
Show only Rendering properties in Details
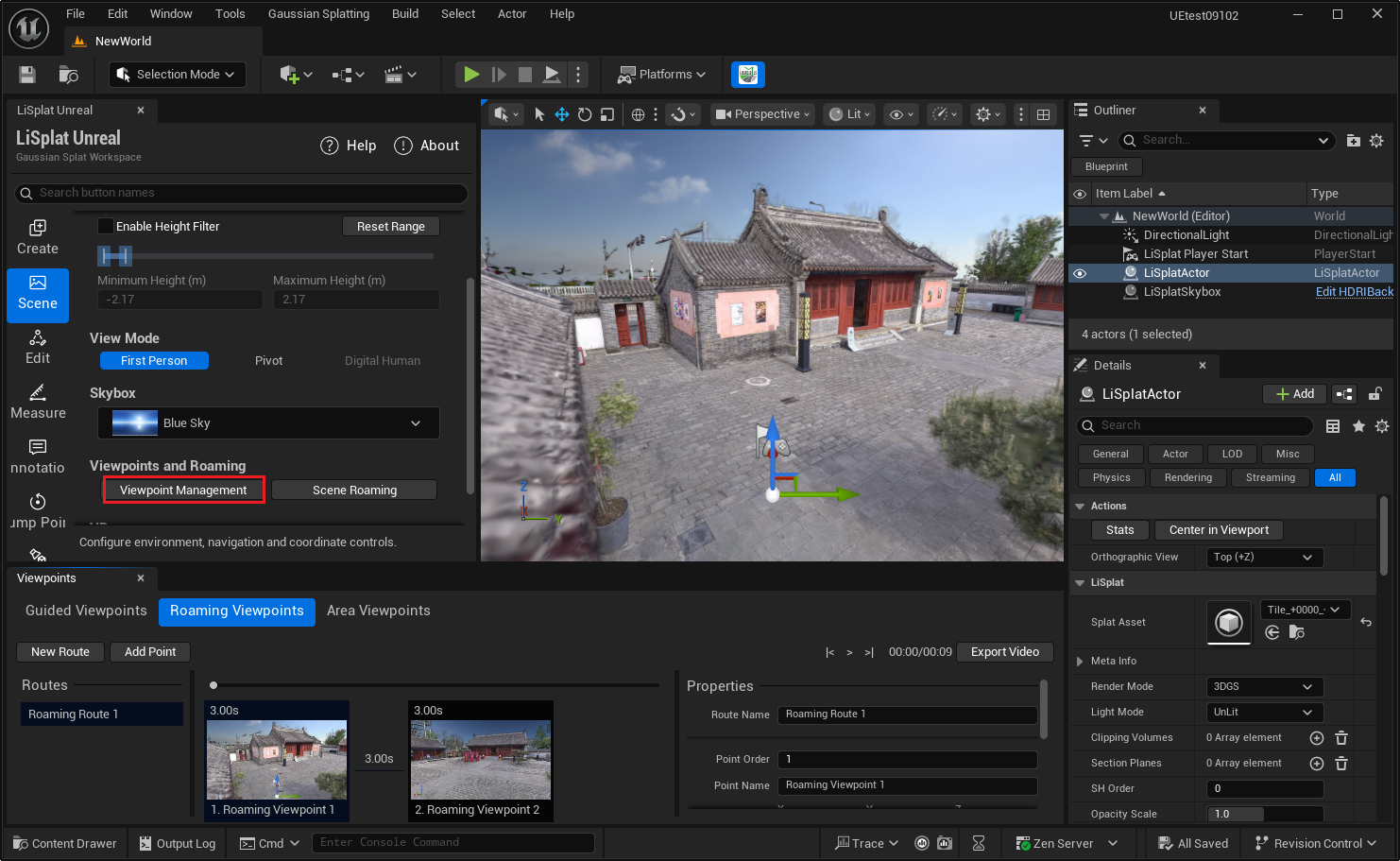(x=1188, y=478)
